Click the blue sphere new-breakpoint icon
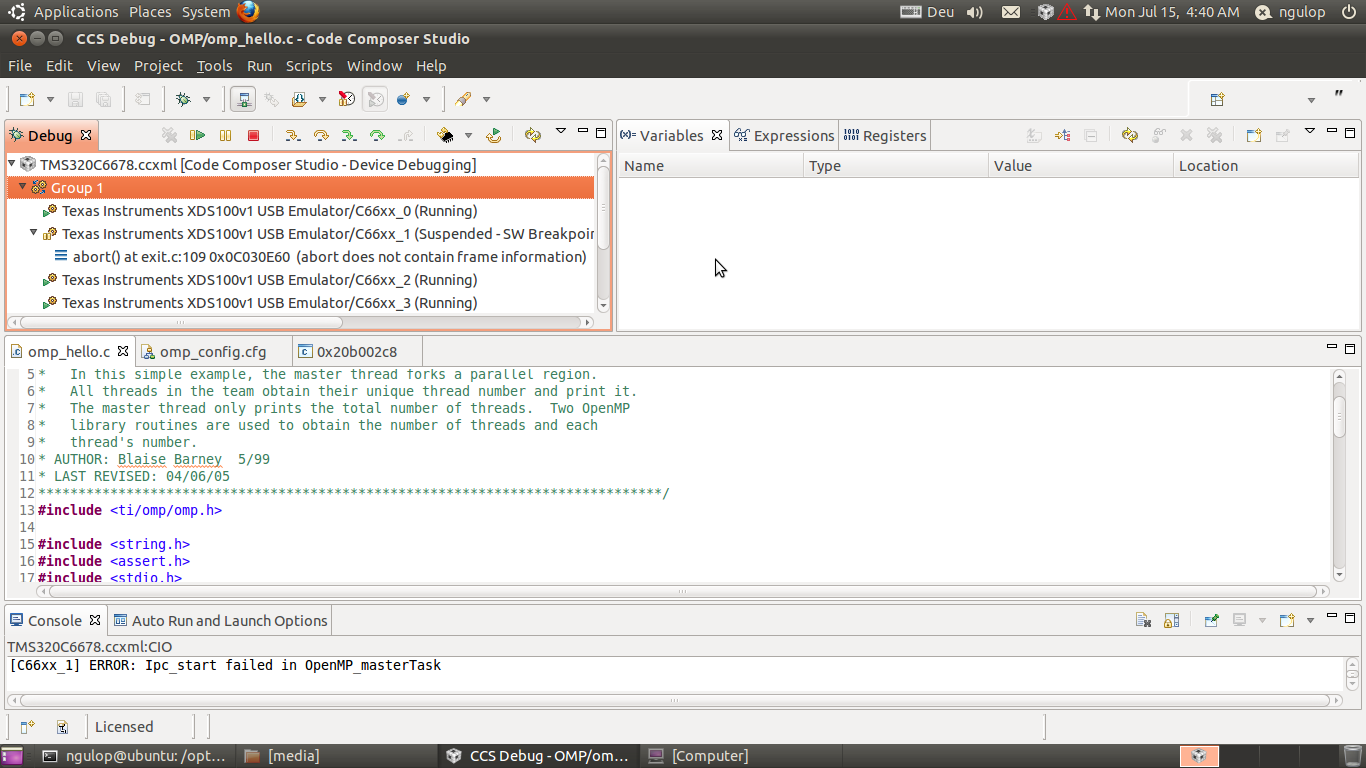 click(403, 99)
